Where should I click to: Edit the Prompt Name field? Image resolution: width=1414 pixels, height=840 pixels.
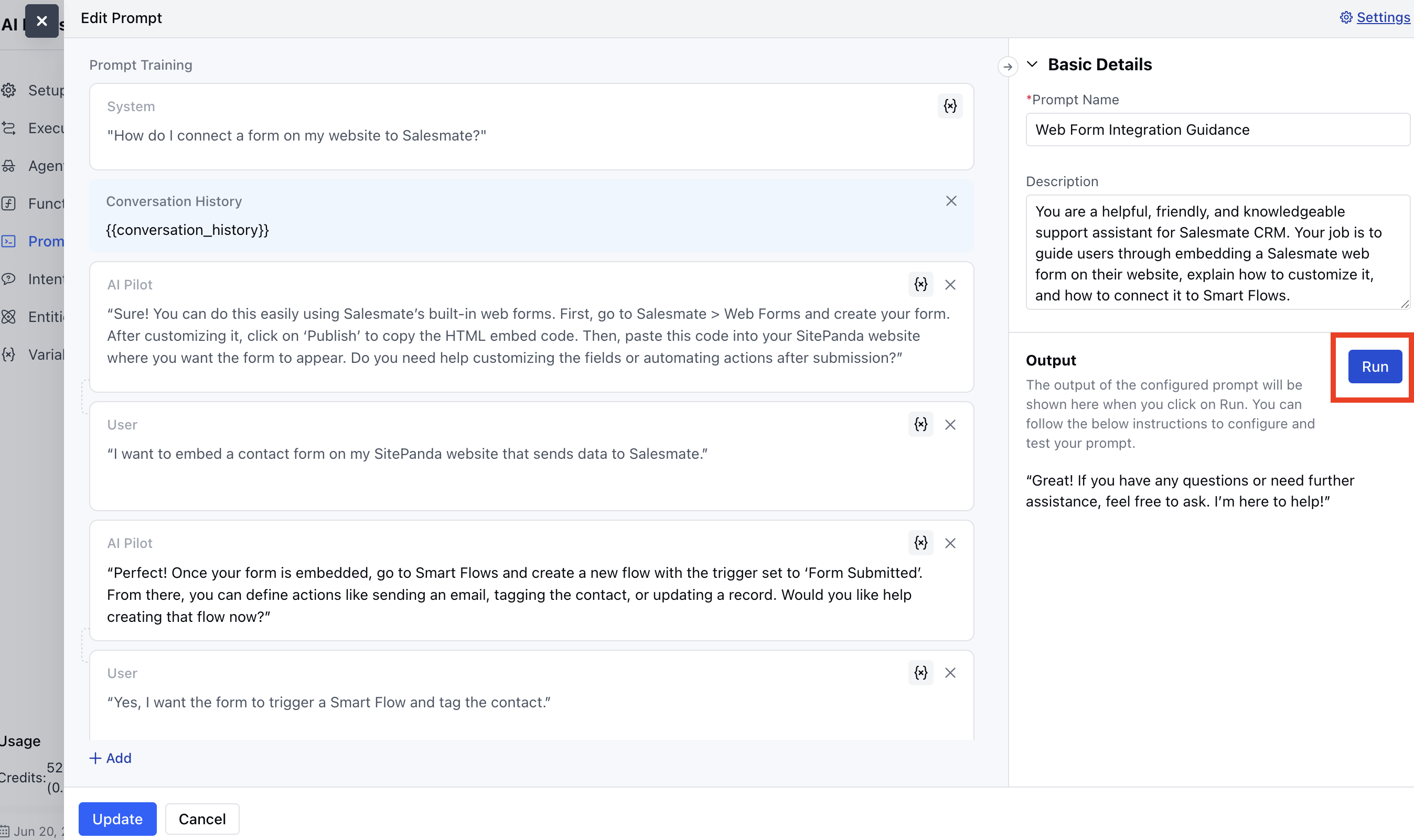[1216, 130]
